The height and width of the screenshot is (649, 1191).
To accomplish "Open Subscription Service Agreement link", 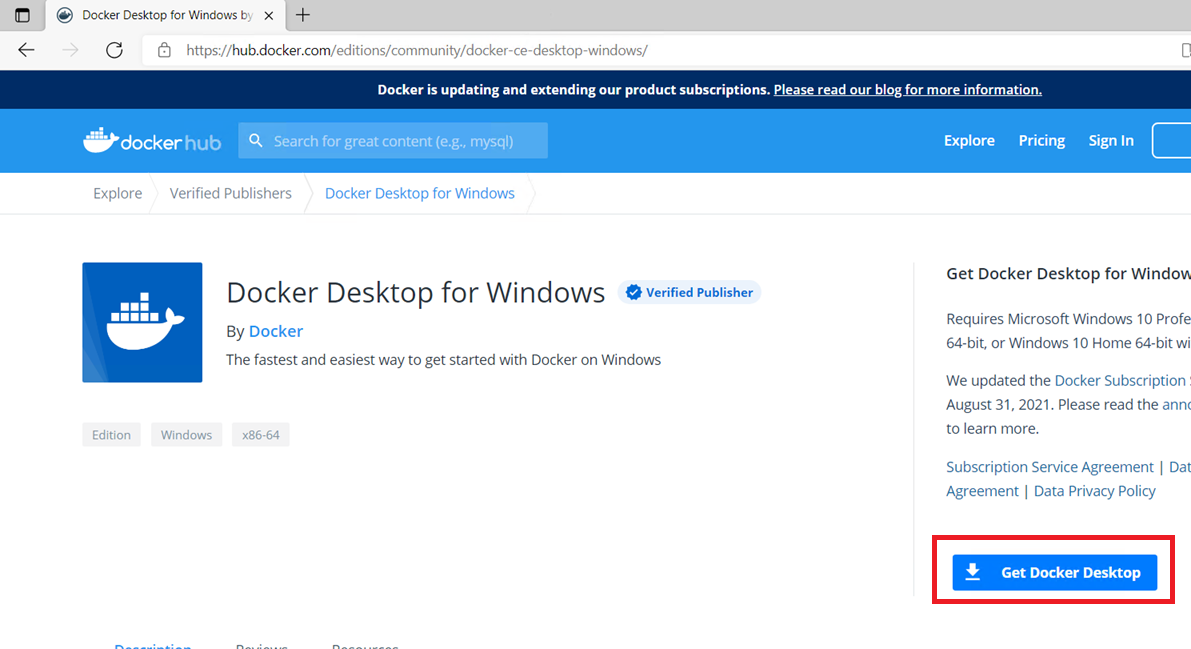I will tap(1050, 467).
